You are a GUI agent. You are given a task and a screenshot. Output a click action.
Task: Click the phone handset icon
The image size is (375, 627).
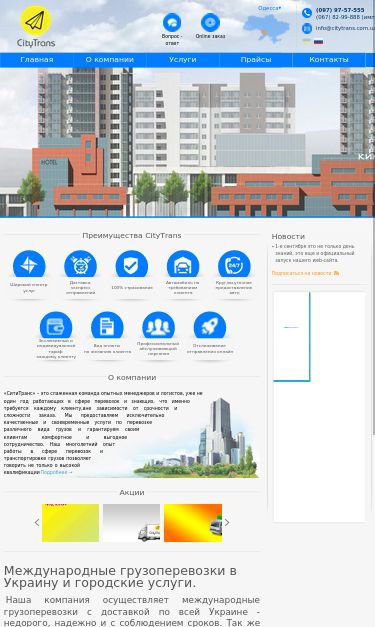pos(307,13)
